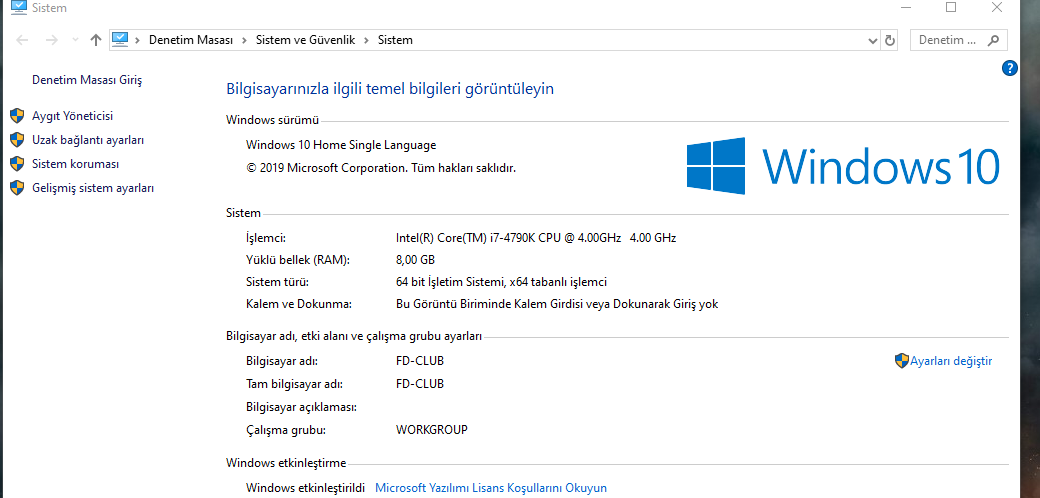Image resolution: width=1040 pixels, height=498 pixels.
Task: Click the search magnifier icon
Action: (993, 40)
